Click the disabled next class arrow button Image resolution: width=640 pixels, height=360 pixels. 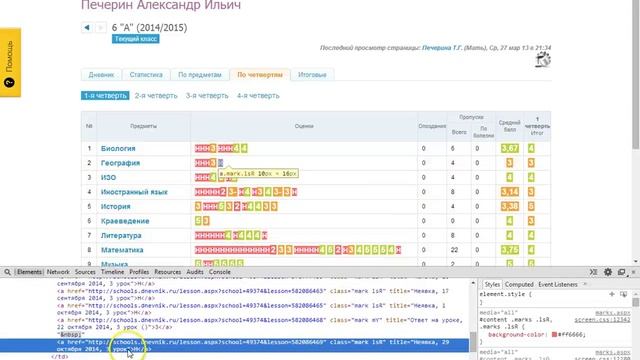(100, 27)
